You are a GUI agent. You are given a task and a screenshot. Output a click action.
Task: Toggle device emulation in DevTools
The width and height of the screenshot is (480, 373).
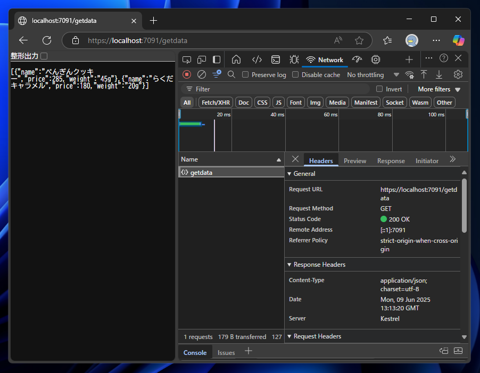[201, 60]
